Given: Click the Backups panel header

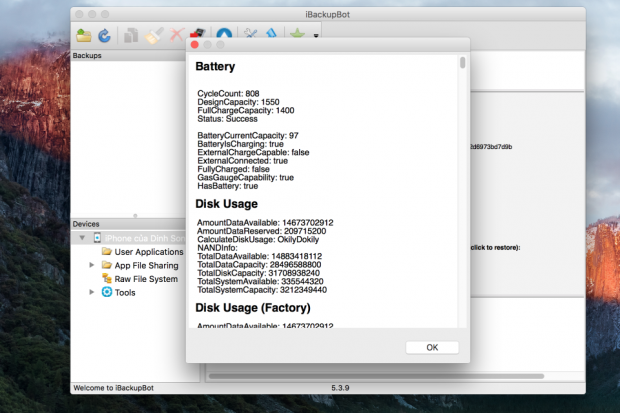Looking at the screenshot, I should pyautogui.click(x=135, y=56).
